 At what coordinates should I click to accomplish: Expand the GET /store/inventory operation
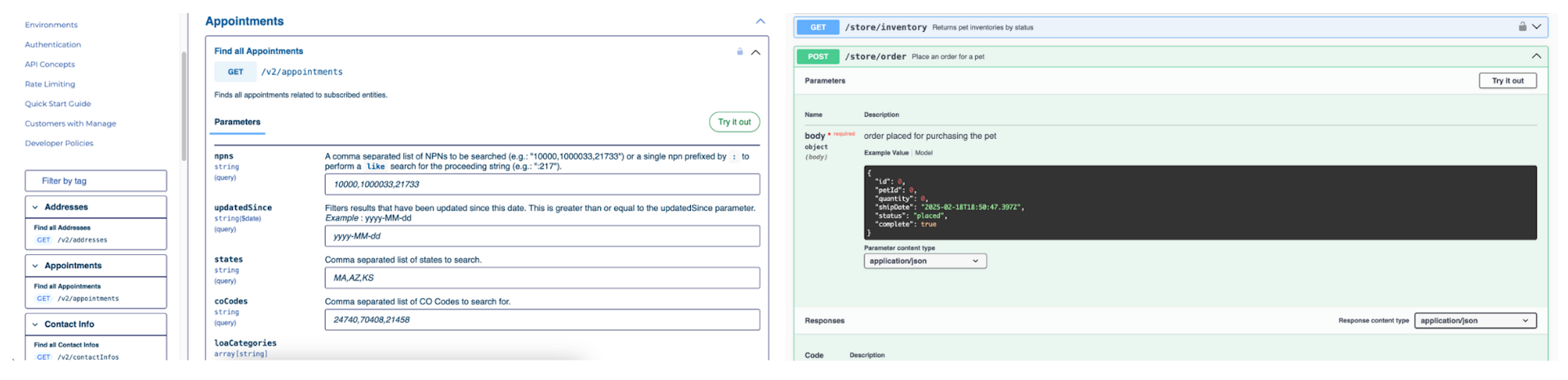click(x=1536, y=27)
